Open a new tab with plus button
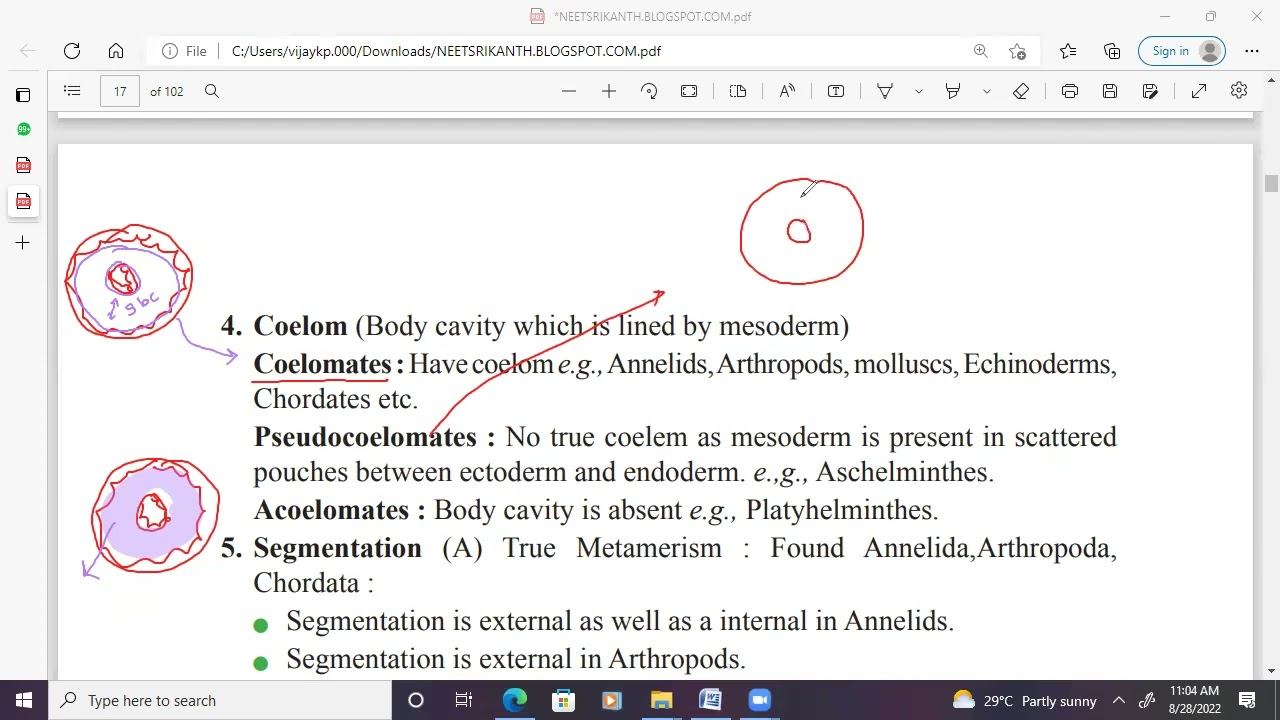 pos(23,242)
